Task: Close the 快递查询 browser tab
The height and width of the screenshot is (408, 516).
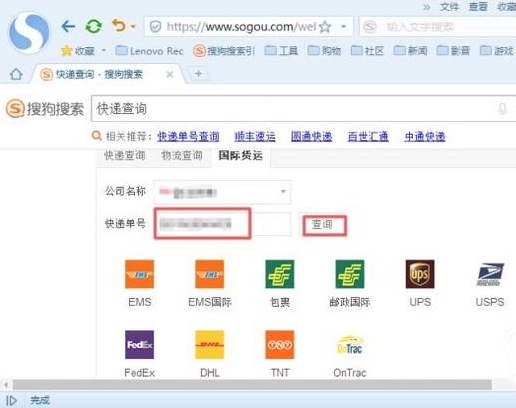Action: pyautogui.click(x=170, y=74)
